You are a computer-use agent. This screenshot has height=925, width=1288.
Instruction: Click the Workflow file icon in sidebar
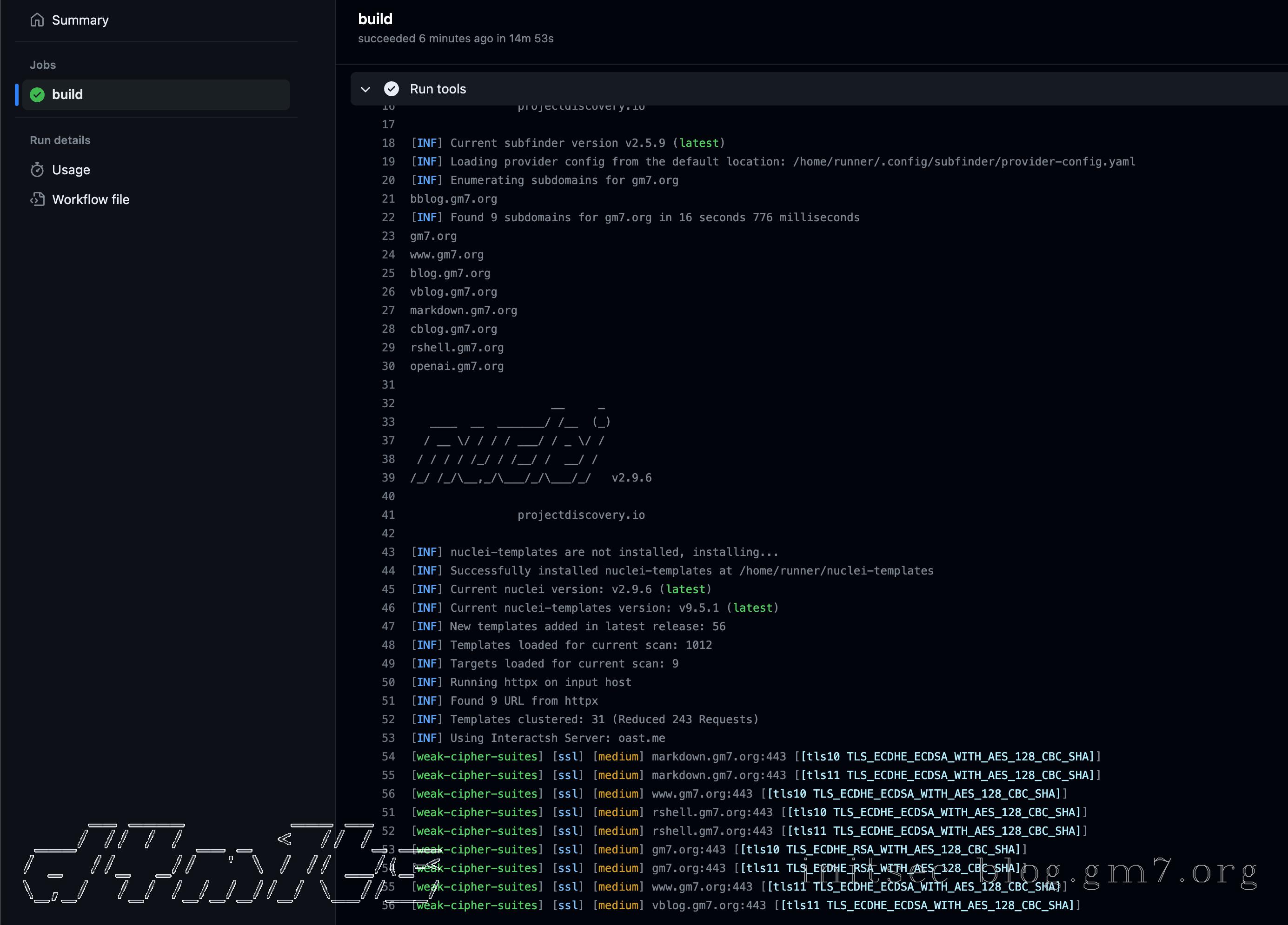click(37, 199)
